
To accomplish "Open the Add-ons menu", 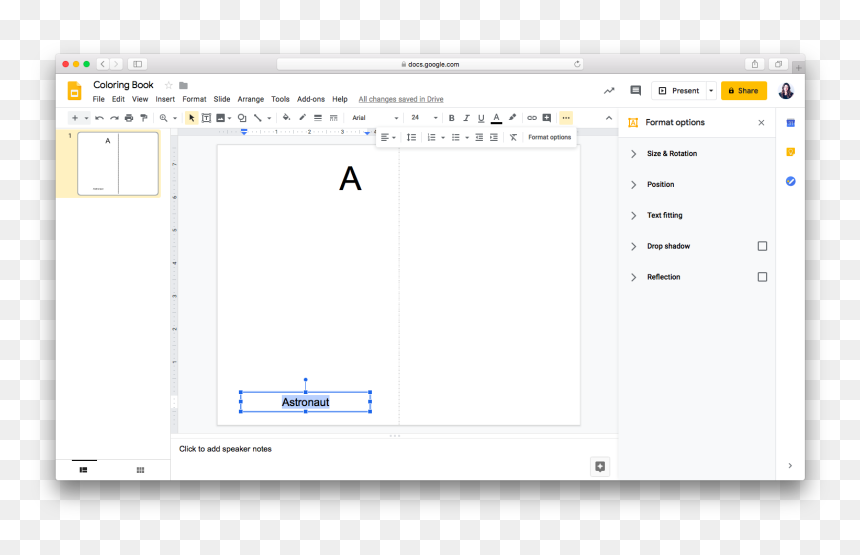I will coord(311,99).
